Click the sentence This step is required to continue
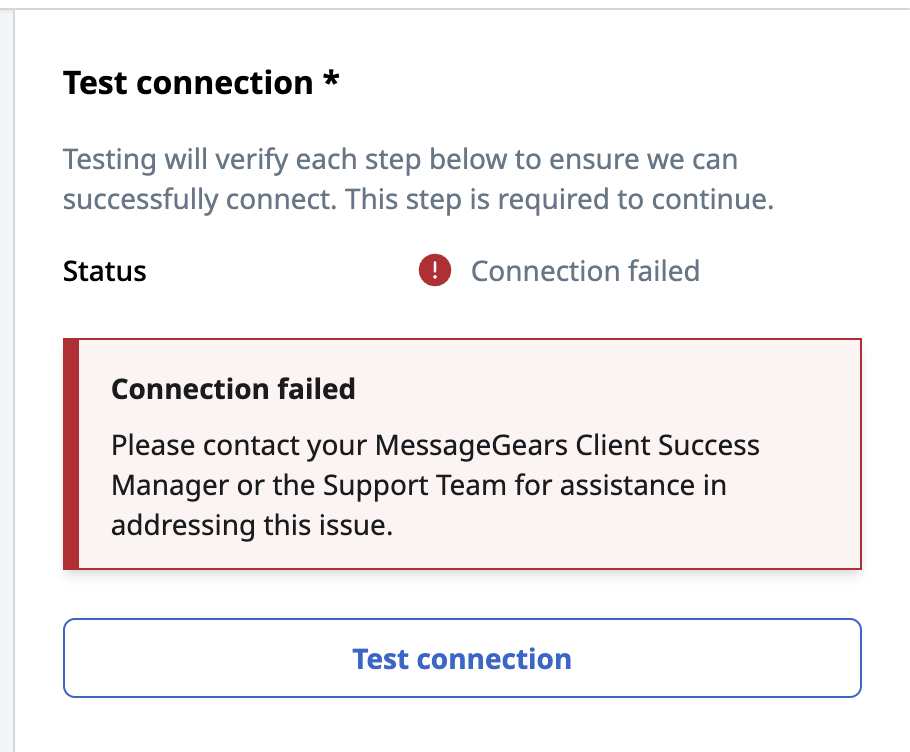The image size is (910, 752). 559,199
